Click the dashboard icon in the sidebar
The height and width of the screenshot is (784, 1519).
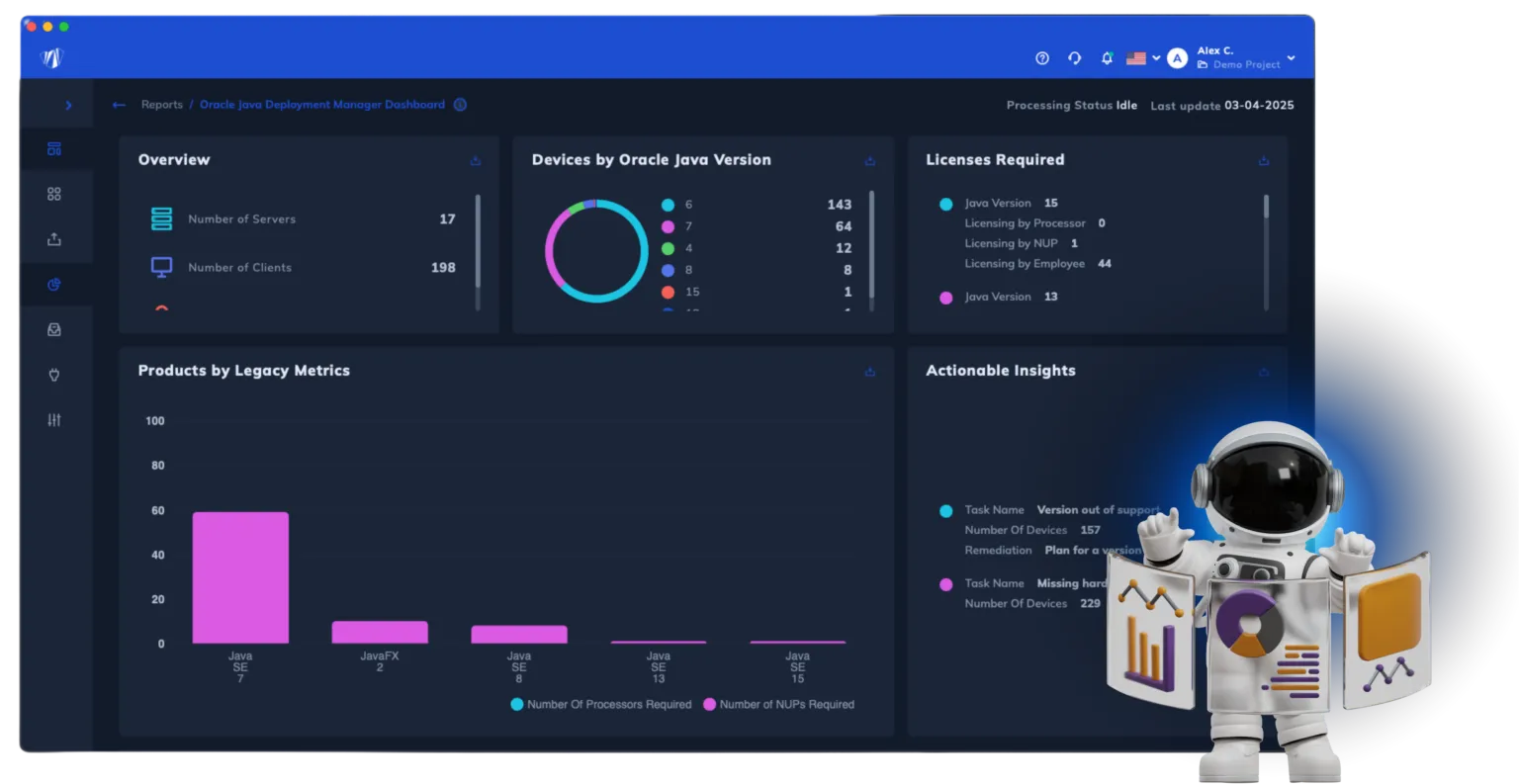[x=54, y=149]
